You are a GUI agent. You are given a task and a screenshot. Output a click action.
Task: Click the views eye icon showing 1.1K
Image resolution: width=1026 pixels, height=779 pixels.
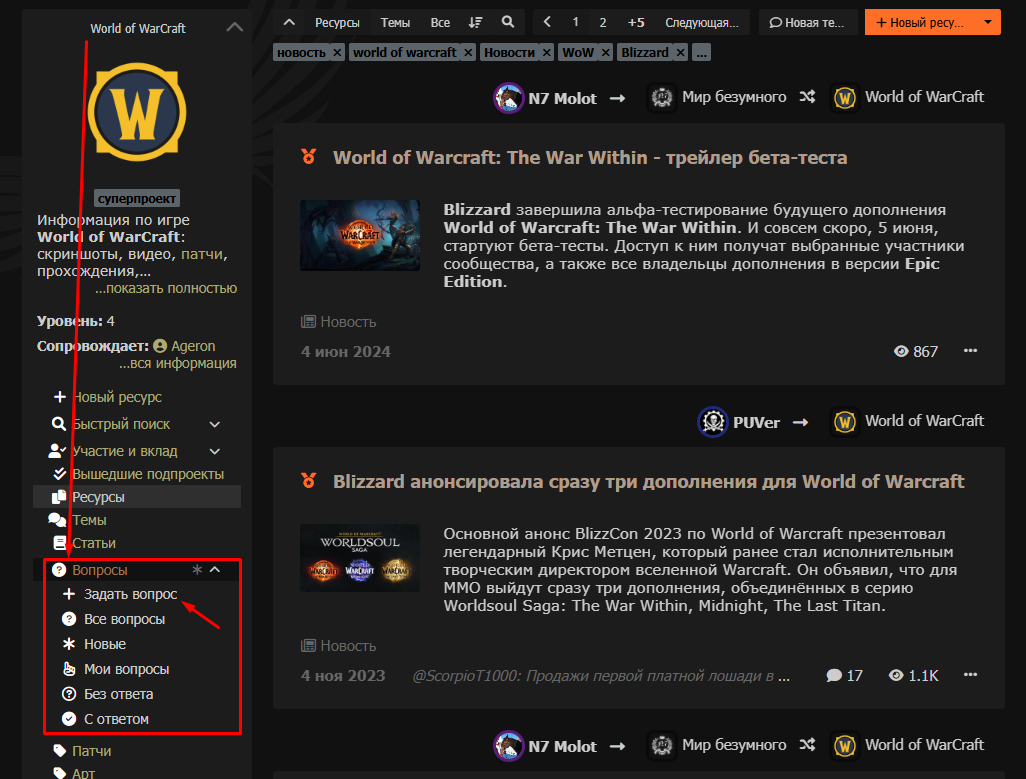click(x=896, y=675)
